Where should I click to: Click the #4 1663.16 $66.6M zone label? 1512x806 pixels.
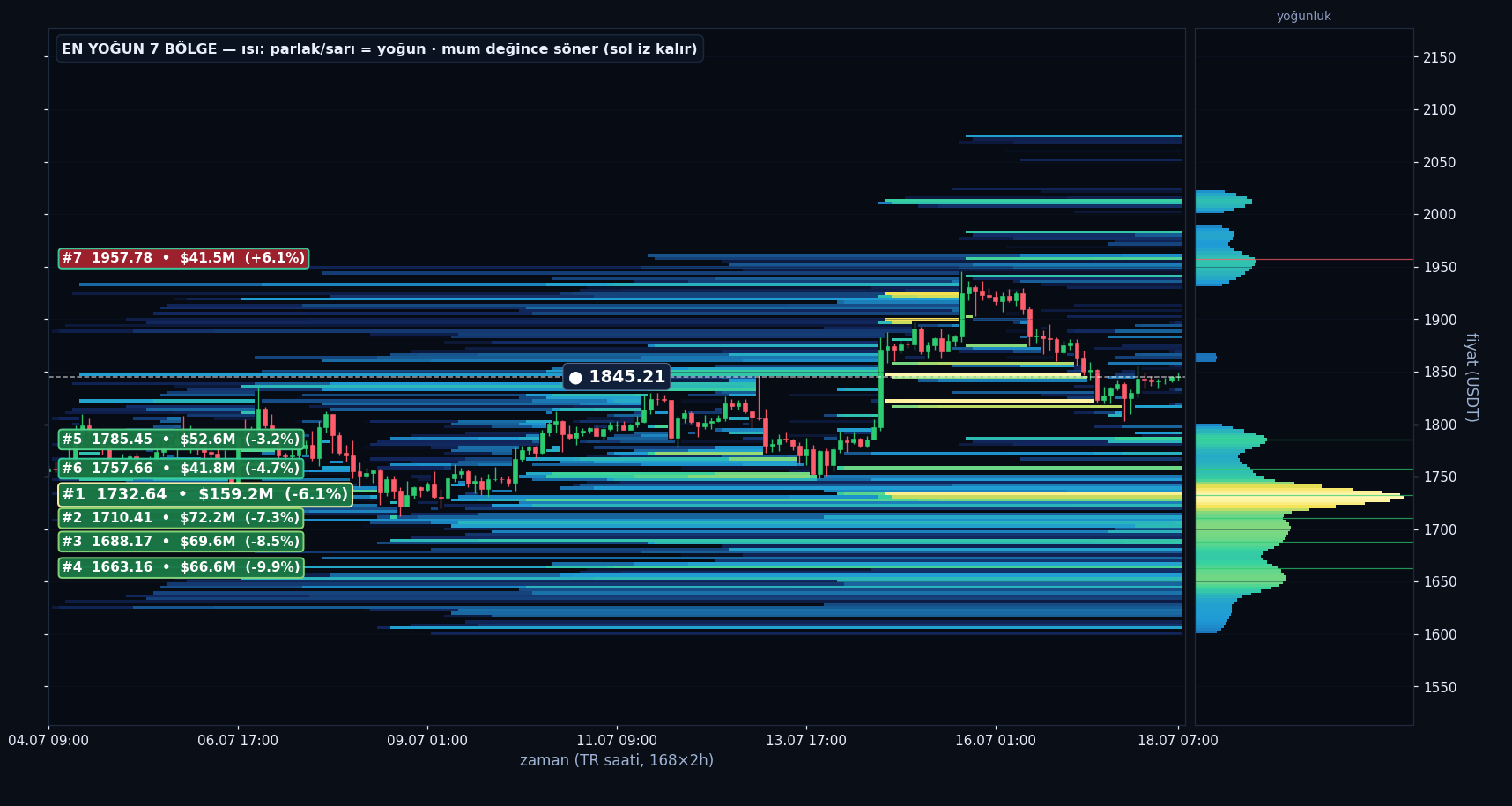click(181, 567)
